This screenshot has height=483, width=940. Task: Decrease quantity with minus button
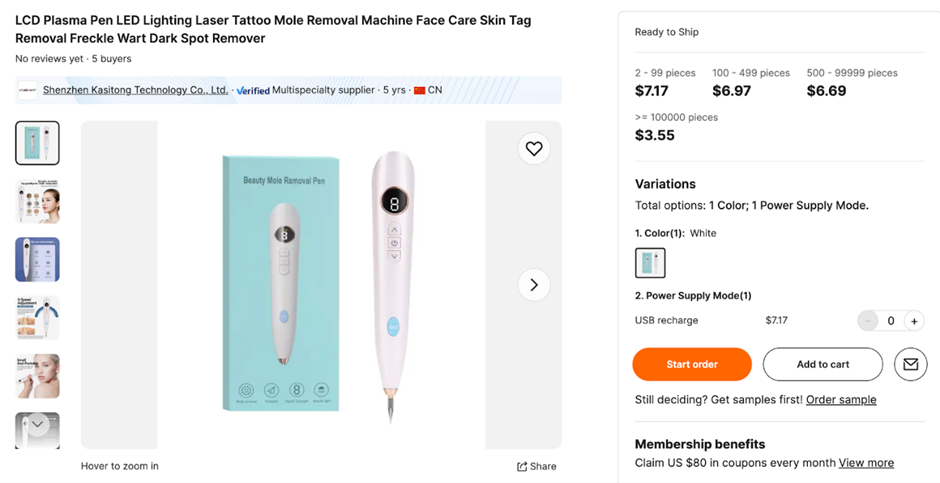click(x=867, y=321)
